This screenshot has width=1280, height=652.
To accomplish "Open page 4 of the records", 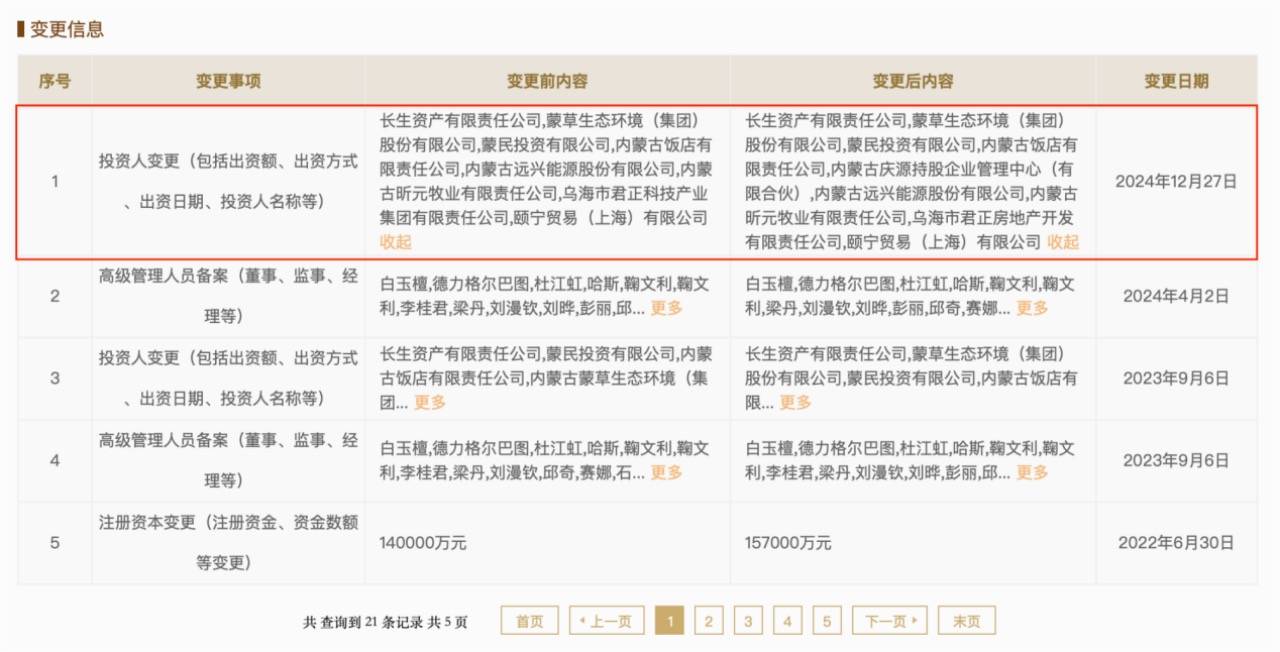I will tap(787, 621).
